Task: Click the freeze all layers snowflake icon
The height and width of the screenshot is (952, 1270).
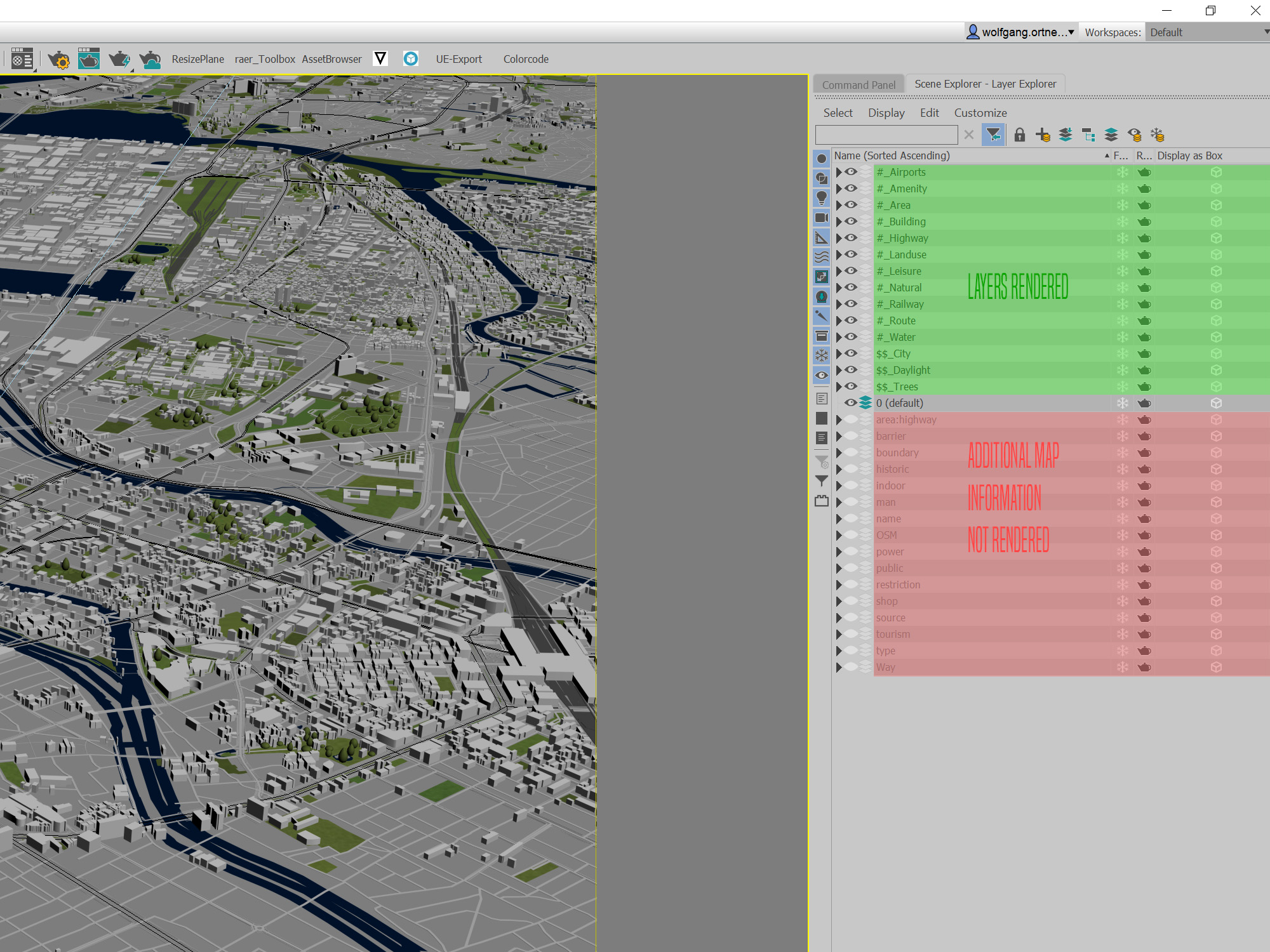Action: (1158, 135)
